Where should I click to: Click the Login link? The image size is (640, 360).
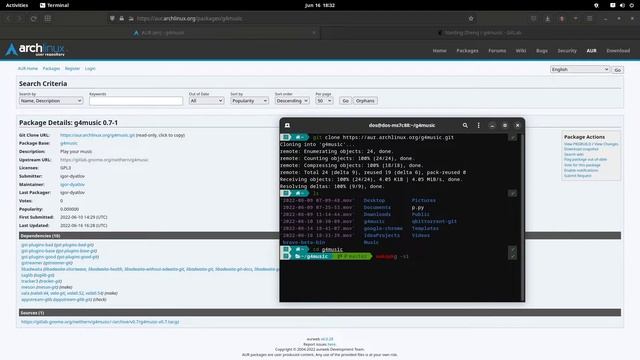coord(90,69)
